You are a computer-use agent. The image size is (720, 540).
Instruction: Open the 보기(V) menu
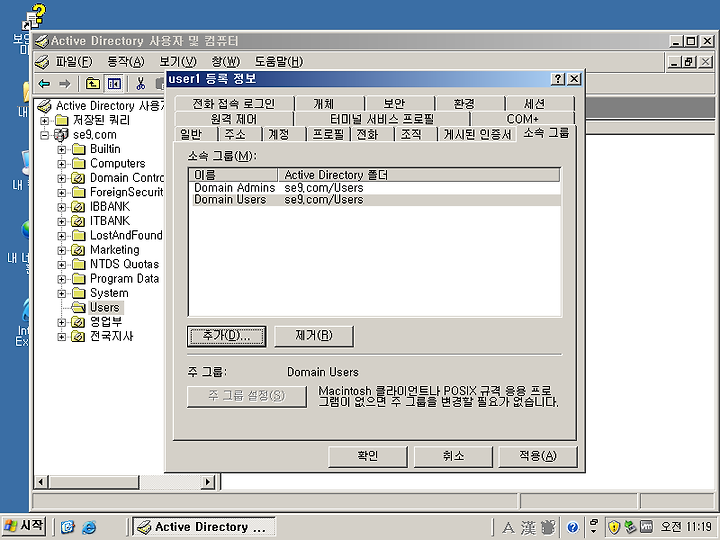(178, 62)
